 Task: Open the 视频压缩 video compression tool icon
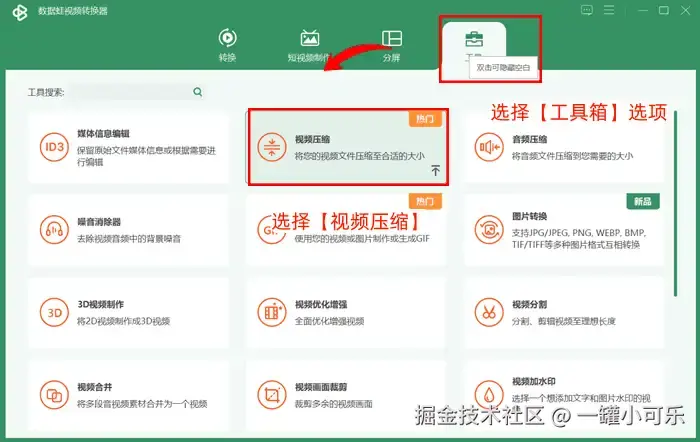[272, 147]
